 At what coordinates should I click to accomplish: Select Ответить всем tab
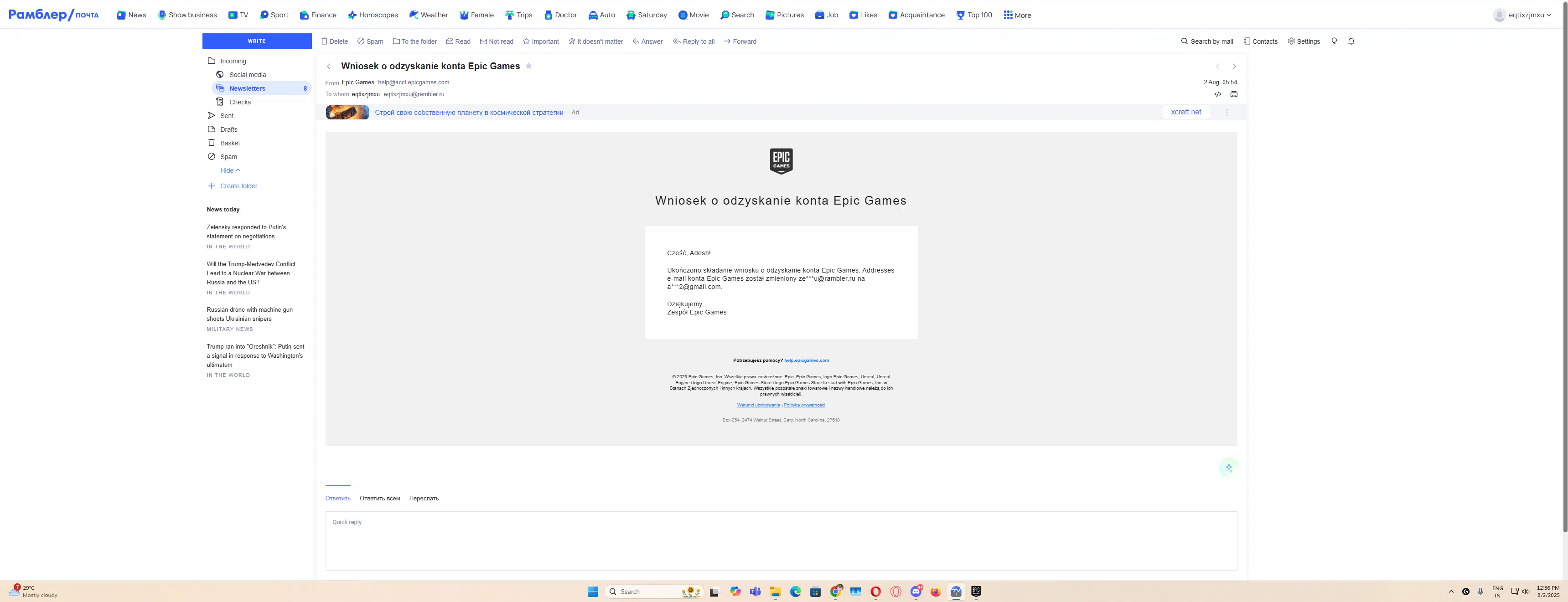tap(380, 499)
